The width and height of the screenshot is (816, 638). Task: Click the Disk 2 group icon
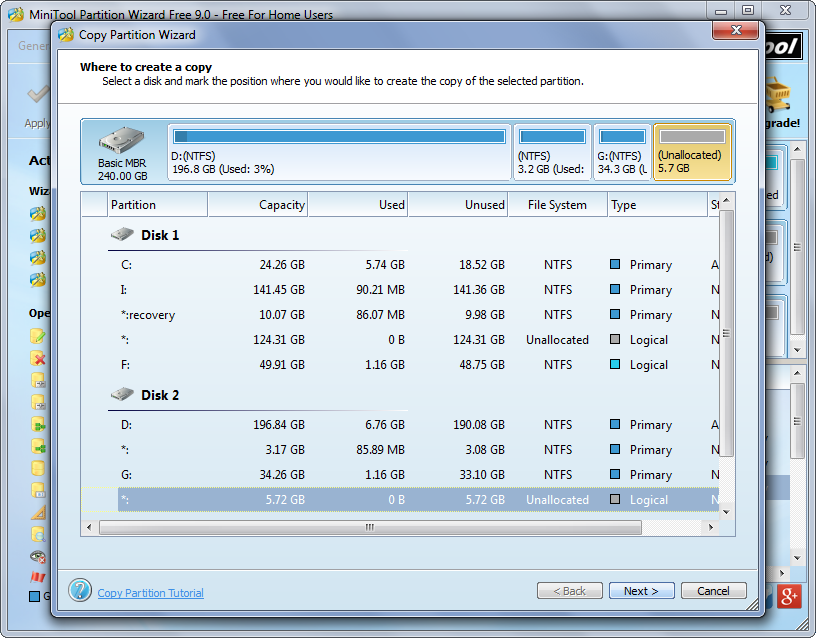(x=122, y=394)
